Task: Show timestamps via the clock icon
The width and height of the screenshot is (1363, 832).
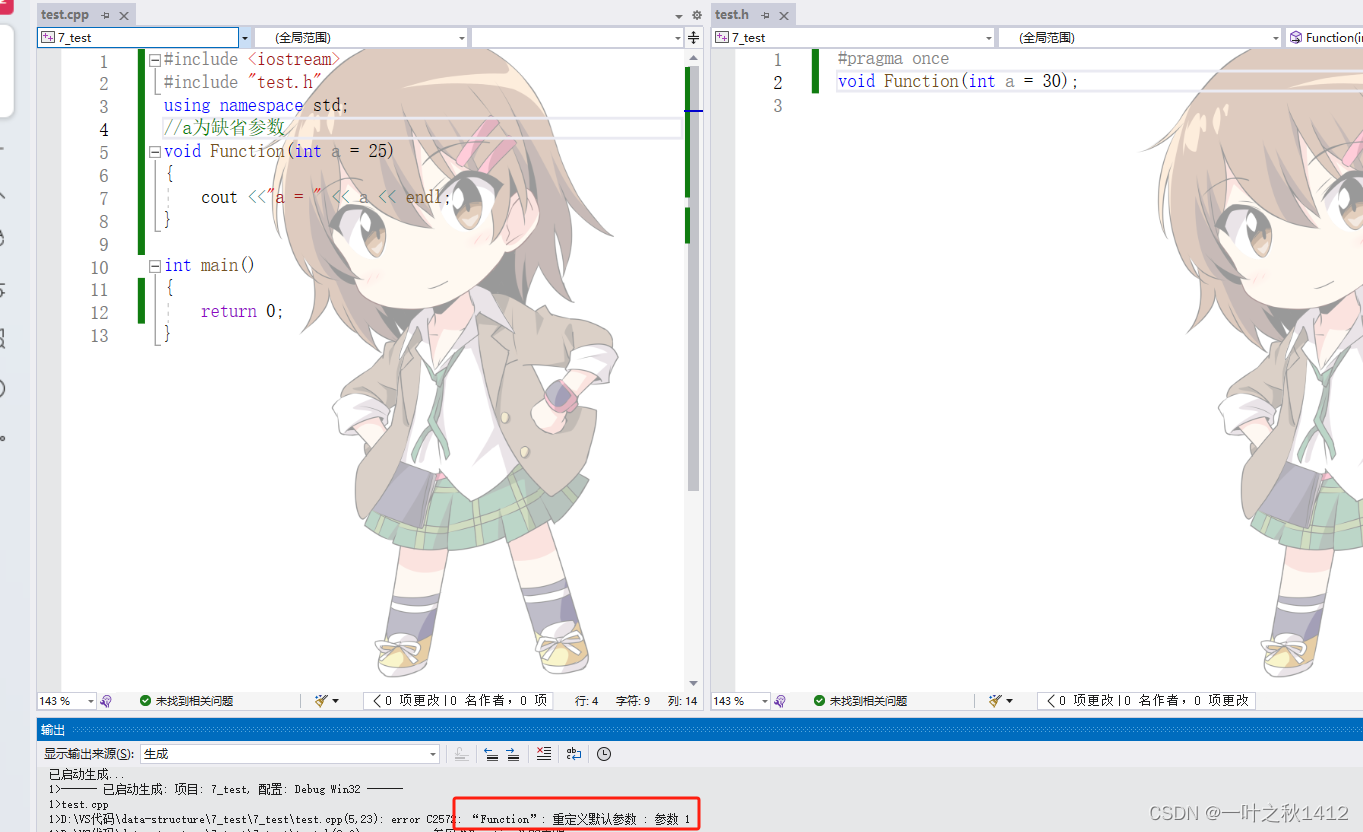Action: [603, 753]
